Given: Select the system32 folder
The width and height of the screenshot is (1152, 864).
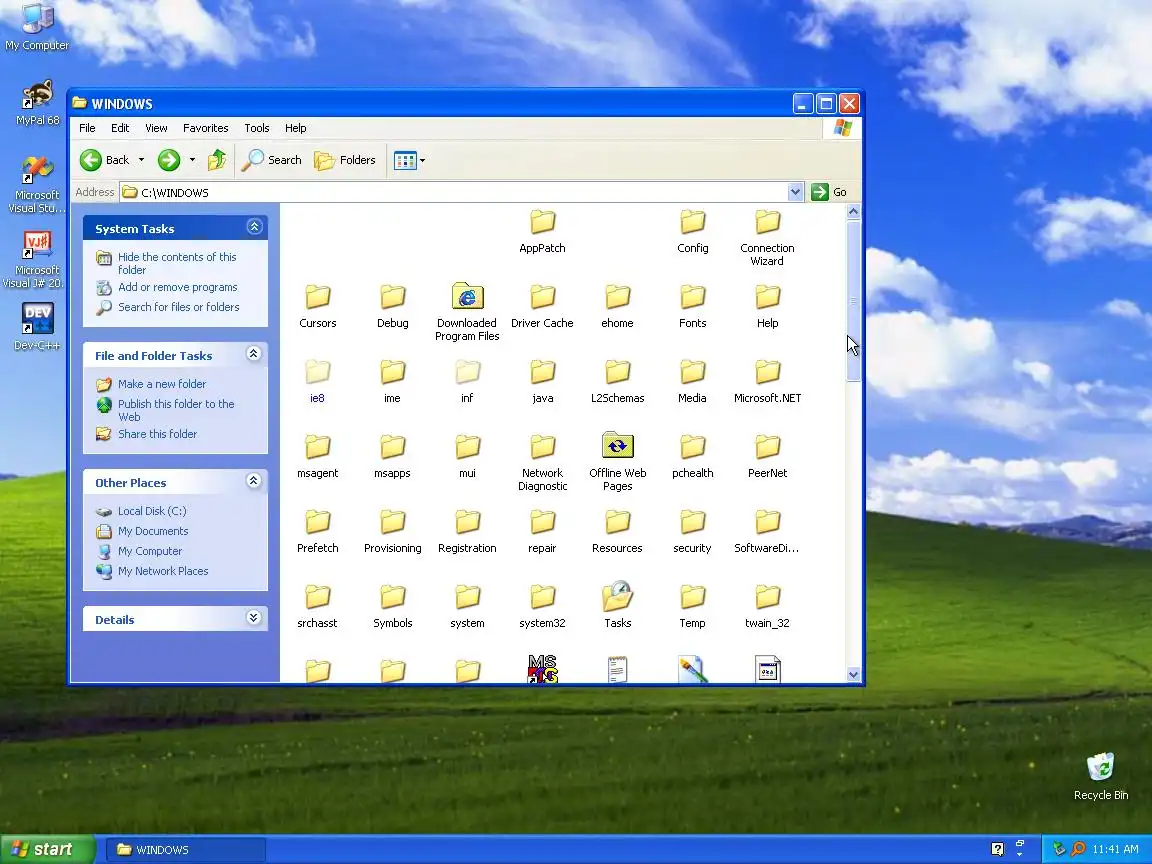Looking at the screenshot, I should tap(542, 606).
